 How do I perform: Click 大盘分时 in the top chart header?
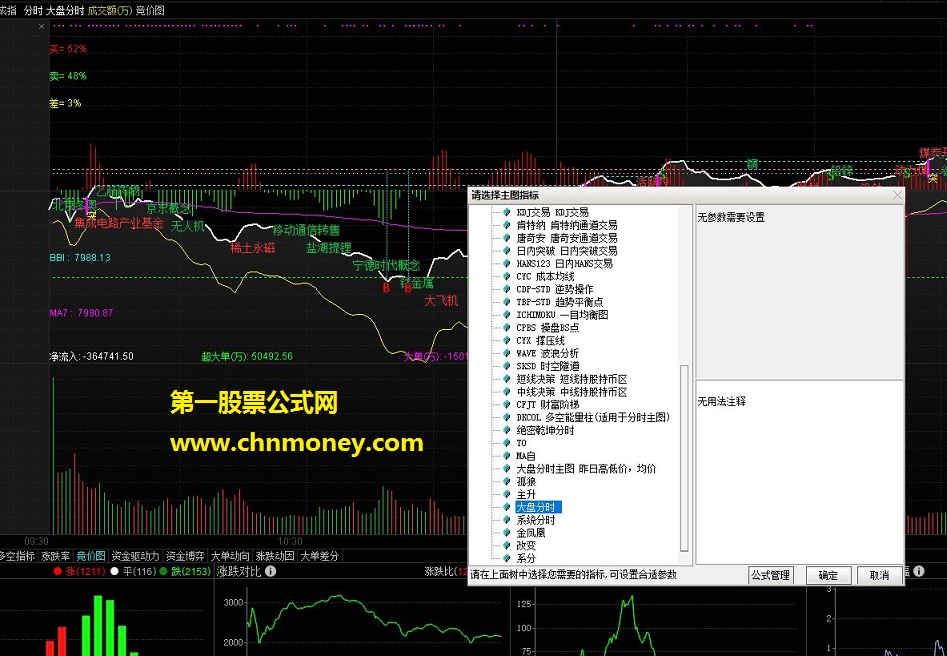(x=65, y=10)
